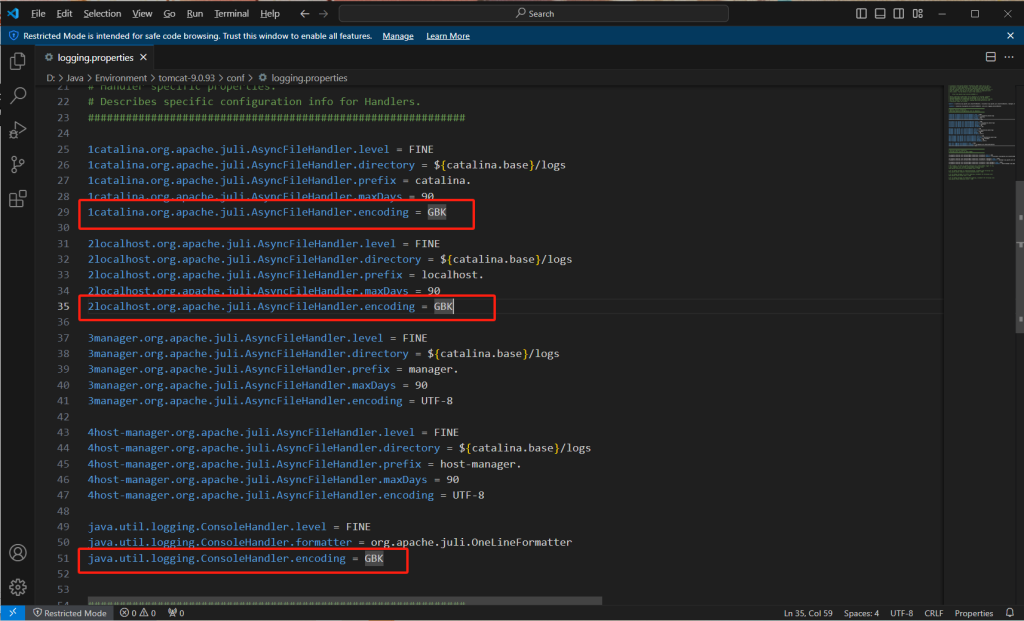The image size is (1024, 621).
Task: Expand logging.properties breadcrumb item
Action: [x=302, y=78]
